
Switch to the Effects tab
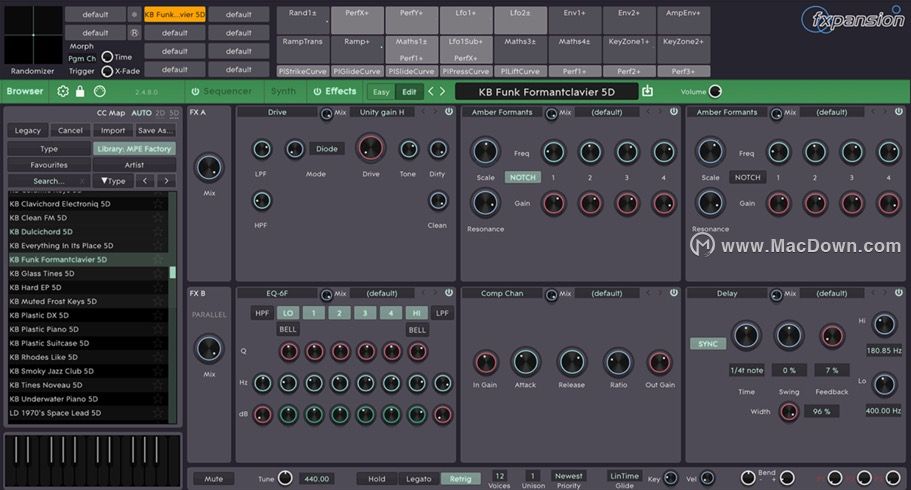point(340,91)
